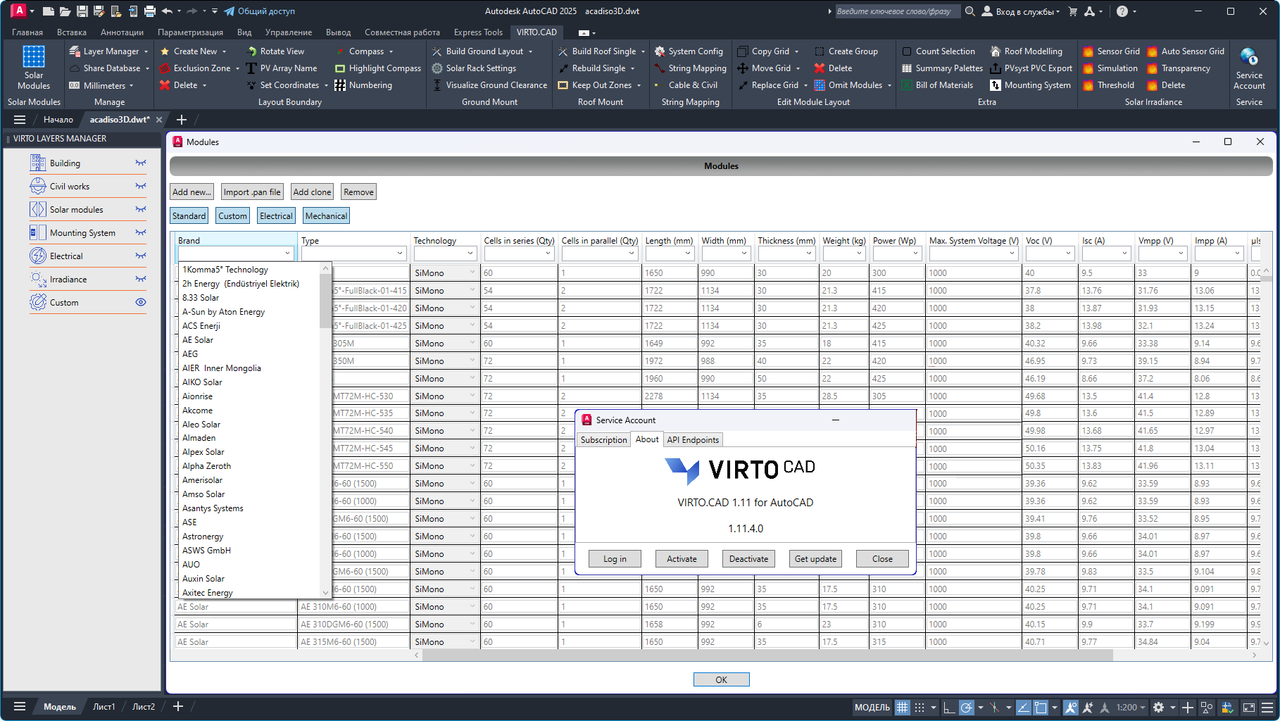The height and width of the screenshot is (721, 1280).
Task: Click the Threshold irradiance tool
Action: 1108,85
